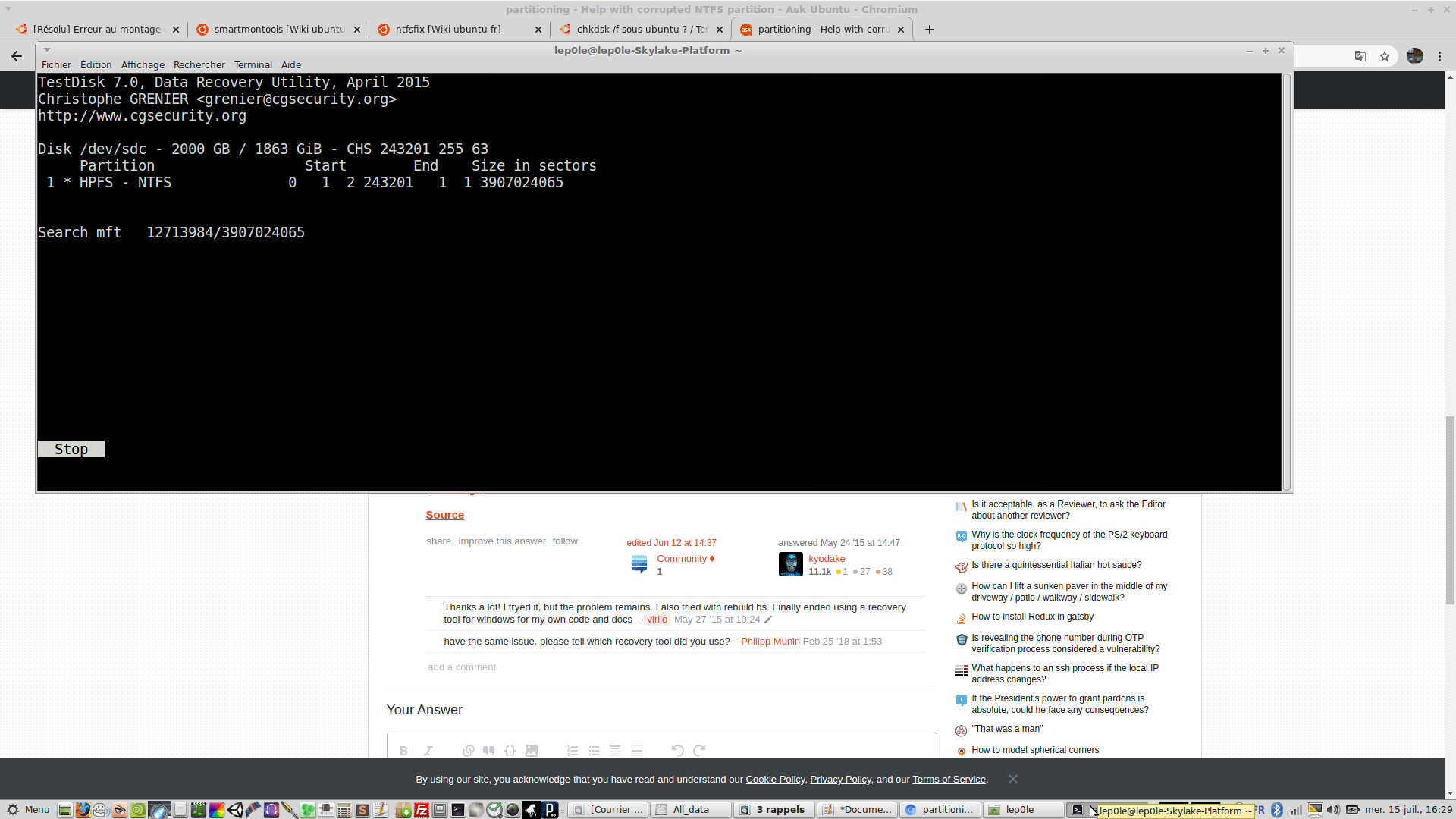Click the Bold formatting icon in answer editor
The width and height of the screenshot is (1456, 819).
(x=403, y=751)
